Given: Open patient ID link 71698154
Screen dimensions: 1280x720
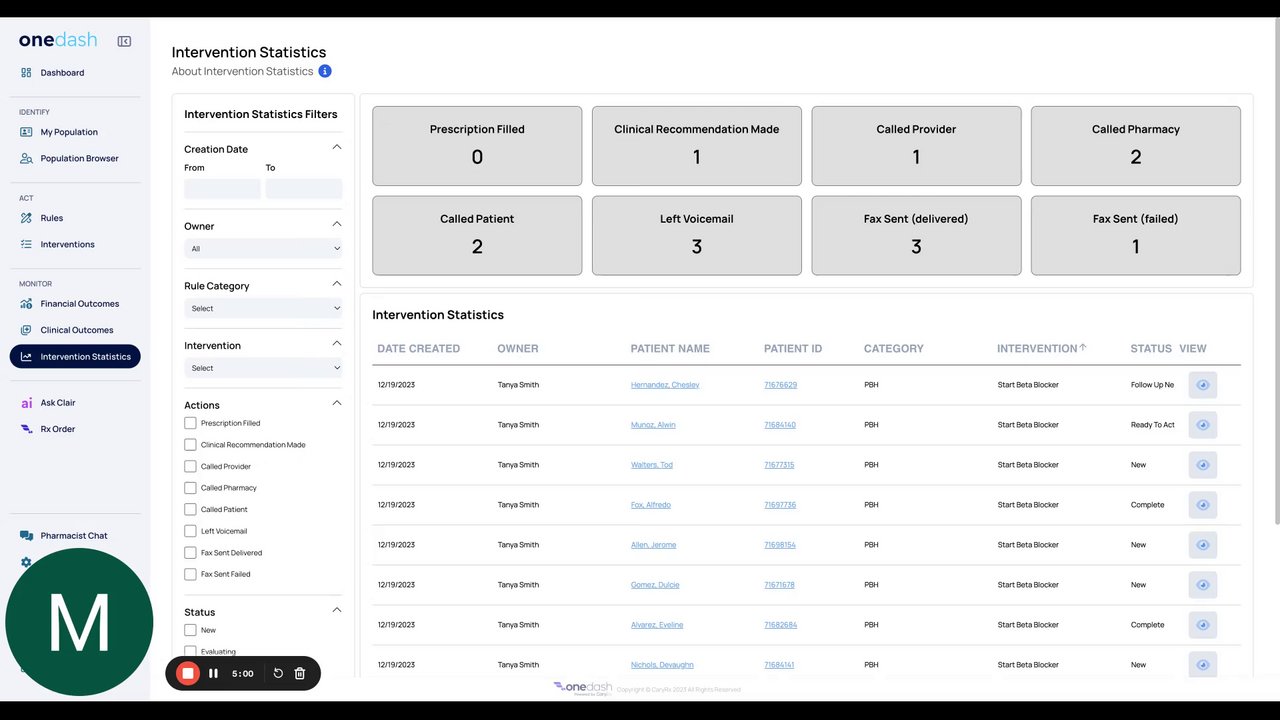Looking at the screenshot, I should [780, 545].
